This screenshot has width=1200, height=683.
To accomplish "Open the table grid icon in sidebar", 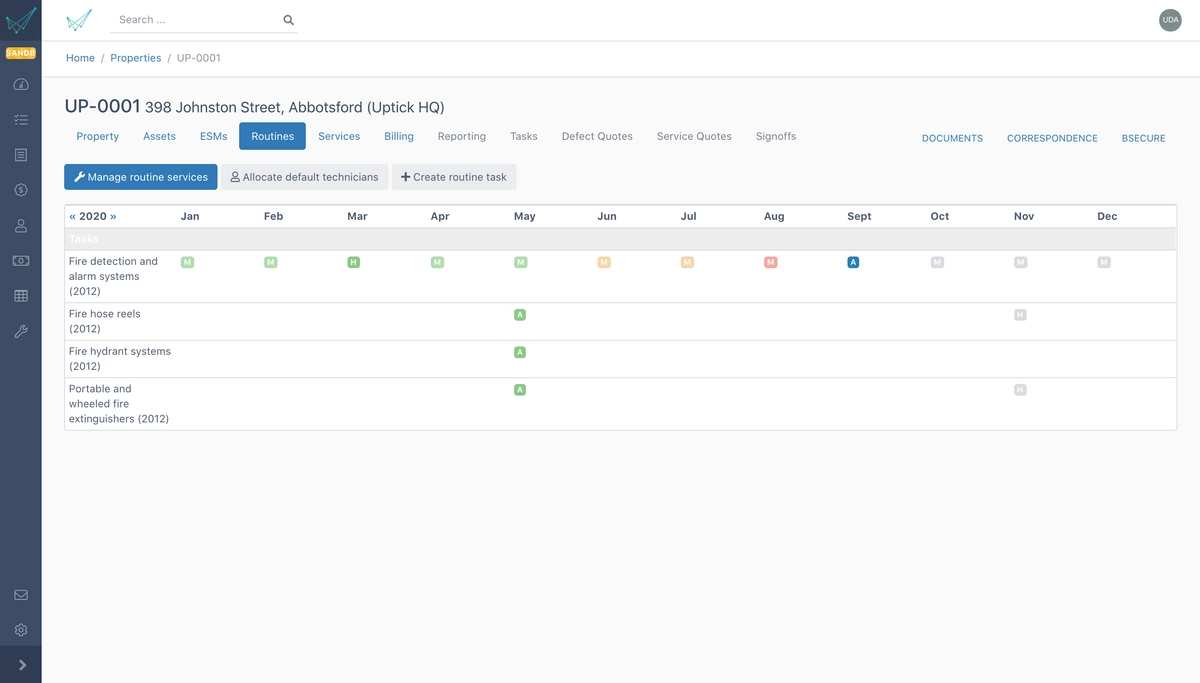I will click(x=21, y=296).
